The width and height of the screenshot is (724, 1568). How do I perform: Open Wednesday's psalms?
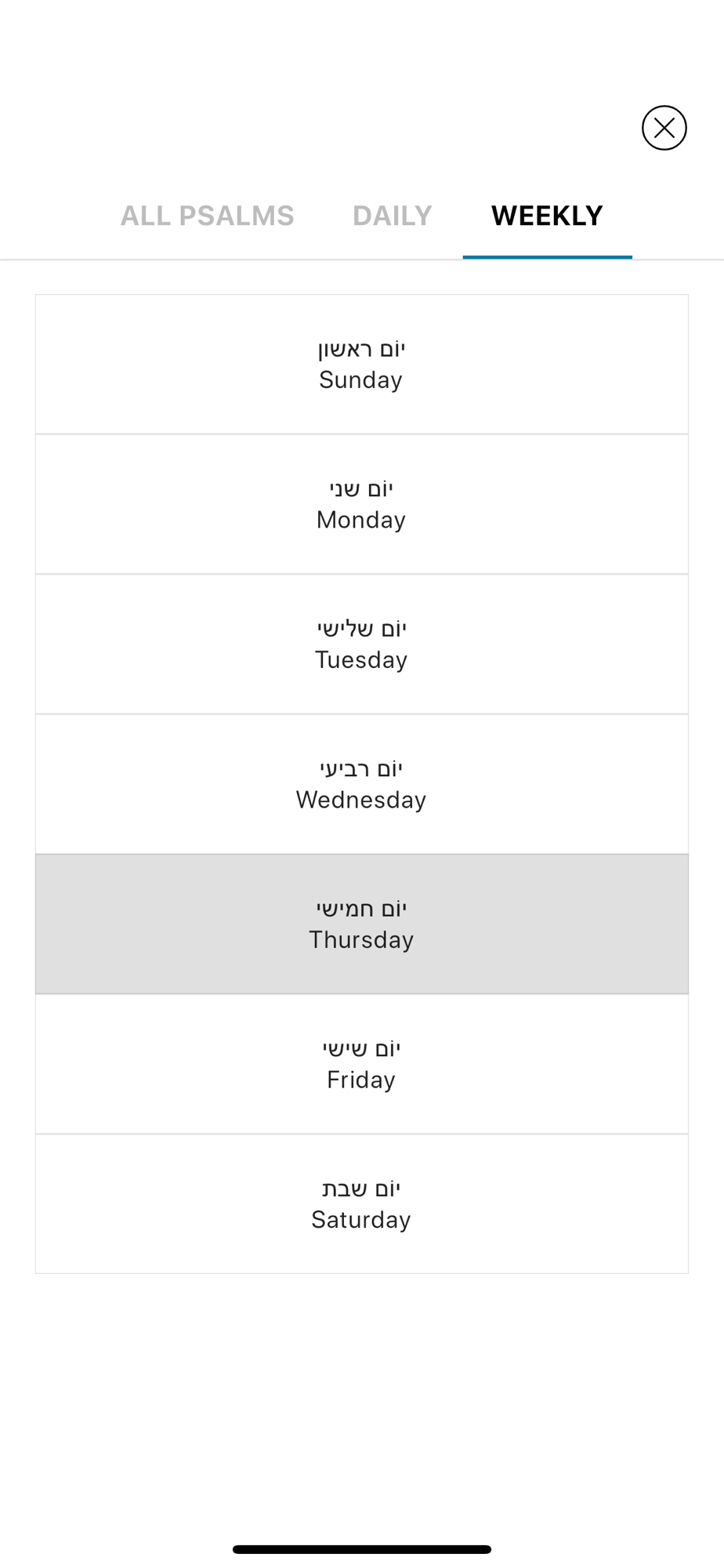[362, 784]
